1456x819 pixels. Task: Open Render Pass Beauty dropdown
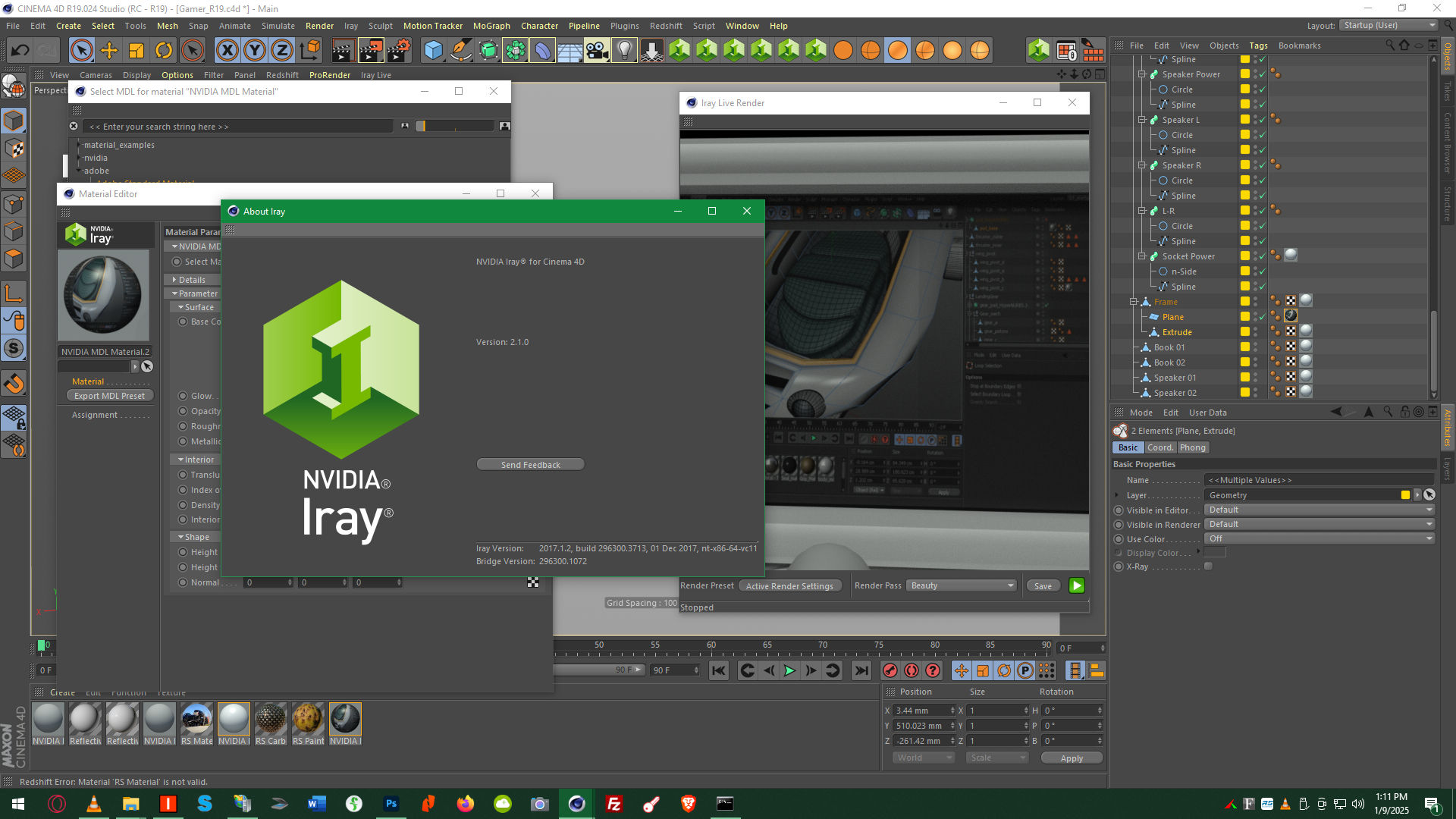pyautogui.click(x=962, y=585)
